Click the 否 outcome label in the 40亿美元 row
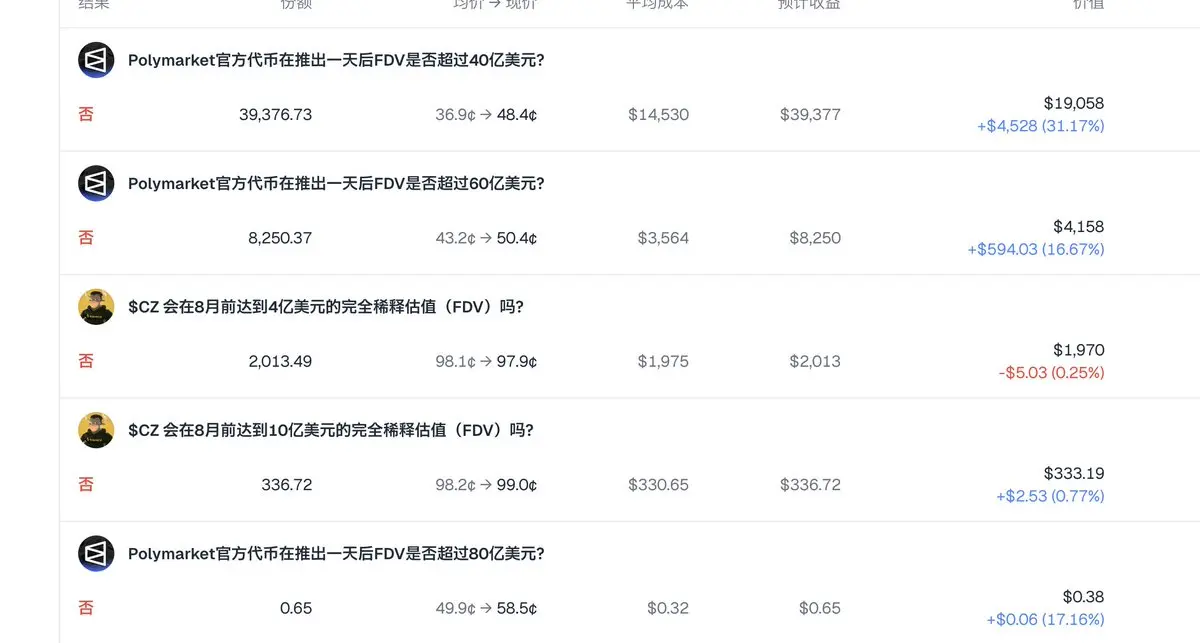 pyautogui.click(x=86, y=114)
